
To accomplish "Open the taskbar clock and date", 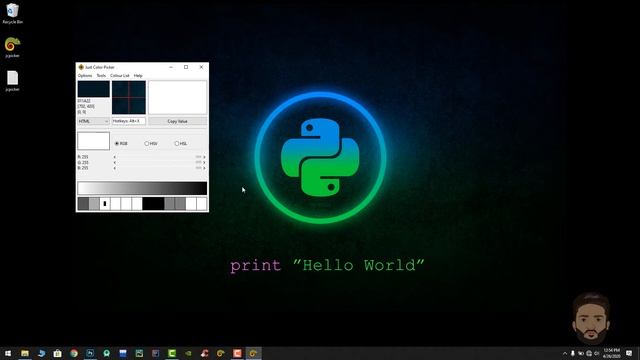I will click(x=611, y=353).
